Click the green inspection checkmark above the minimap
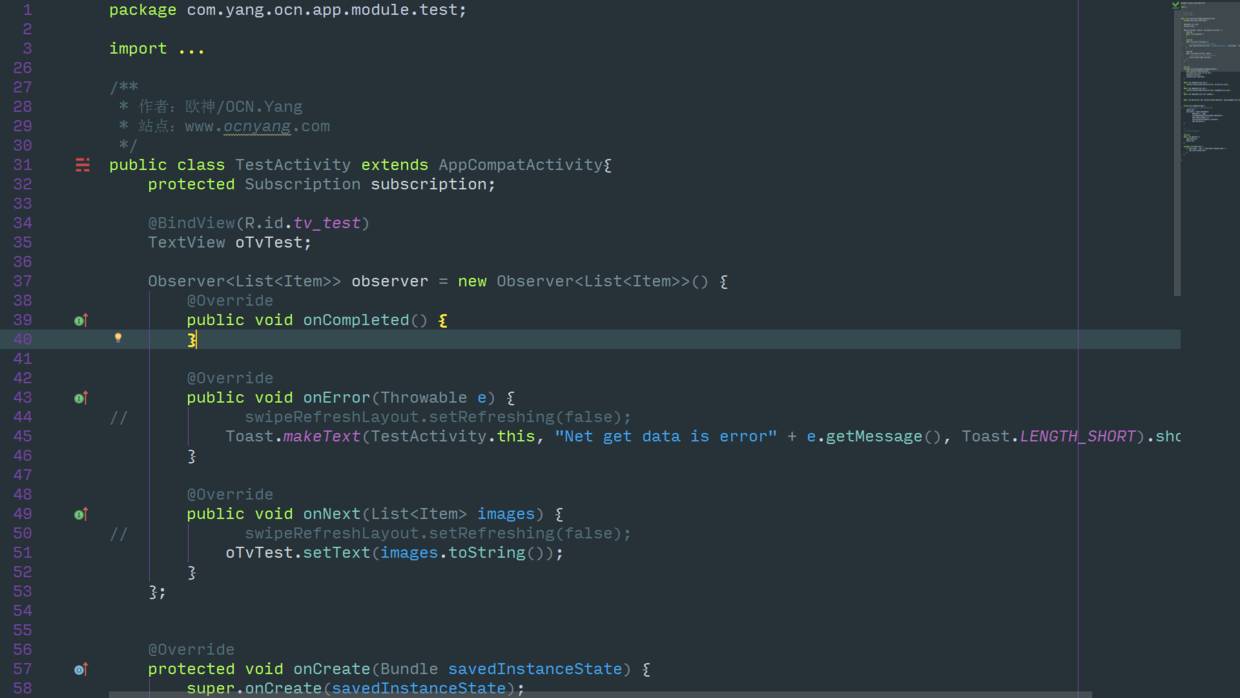 (1174, 6)
